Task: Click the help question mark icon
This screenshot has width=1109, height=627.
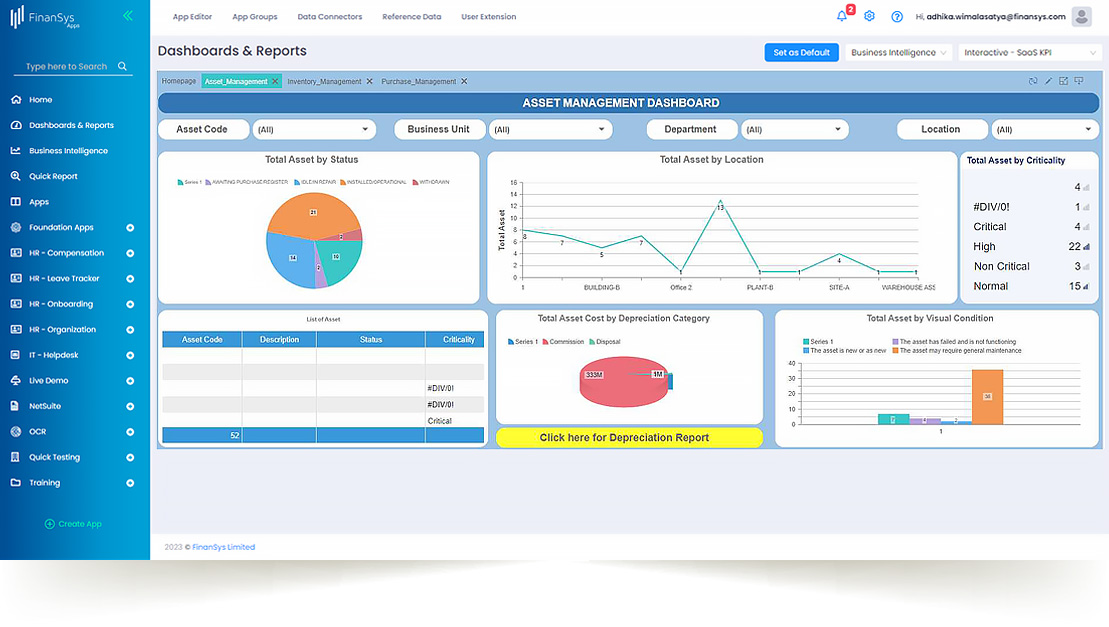Action: [x=897, y=16]
